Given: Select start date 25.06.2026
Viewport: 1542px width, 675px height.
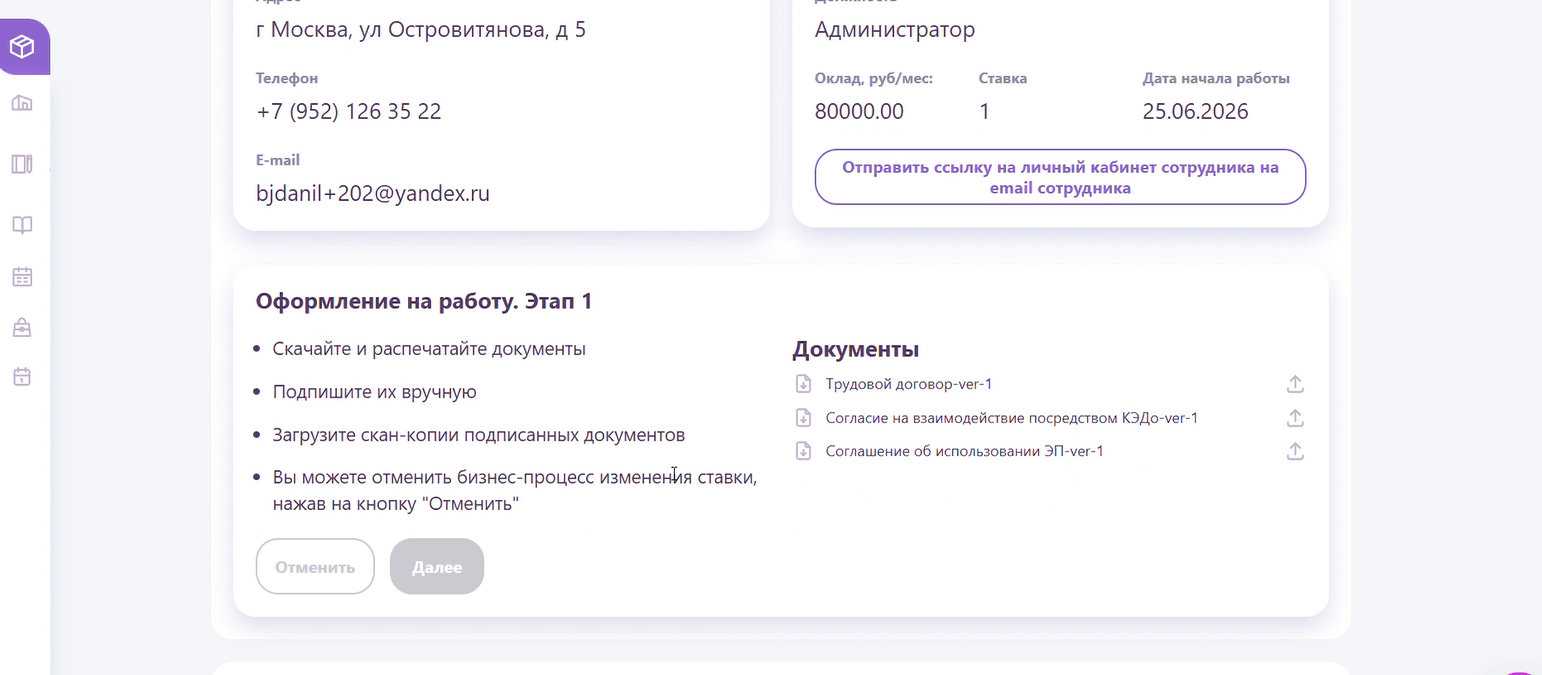Looking at the screenshot, I should point(1196,111).
